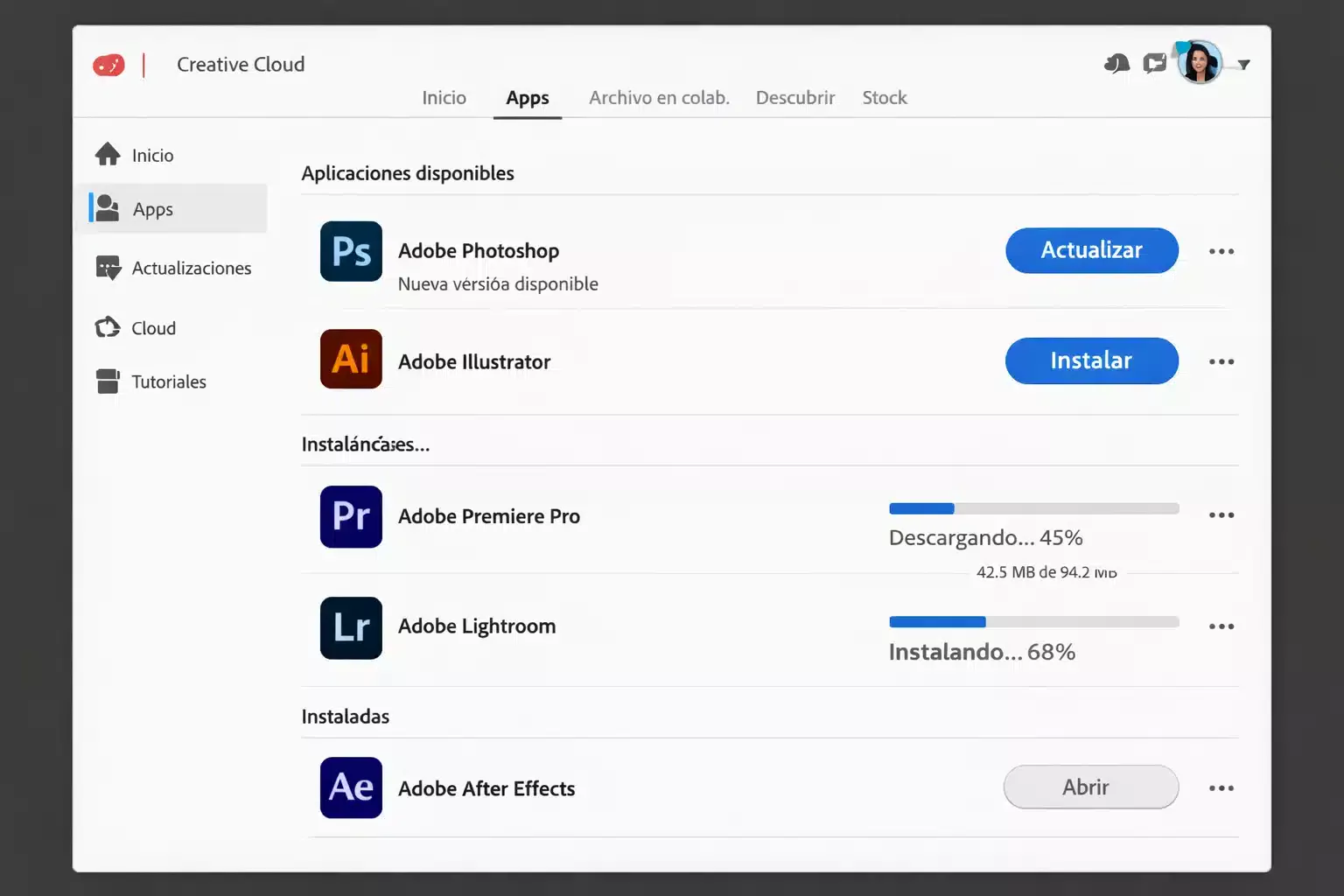Click the Lightroom installation progress bar

tap(1033, 621)
